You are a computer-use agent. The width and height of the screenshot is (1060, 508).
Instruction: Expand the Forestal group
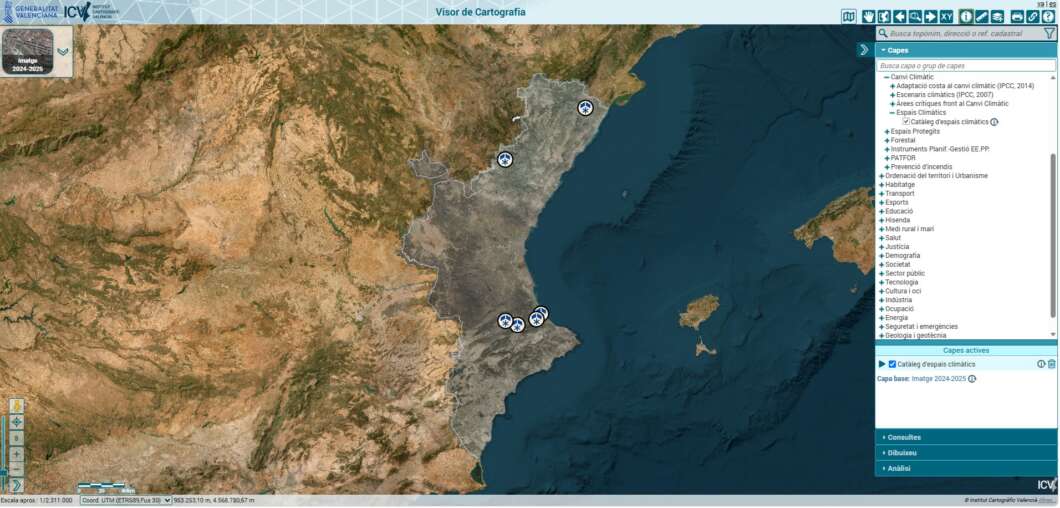pyautogui.click(x=887, y=140)
